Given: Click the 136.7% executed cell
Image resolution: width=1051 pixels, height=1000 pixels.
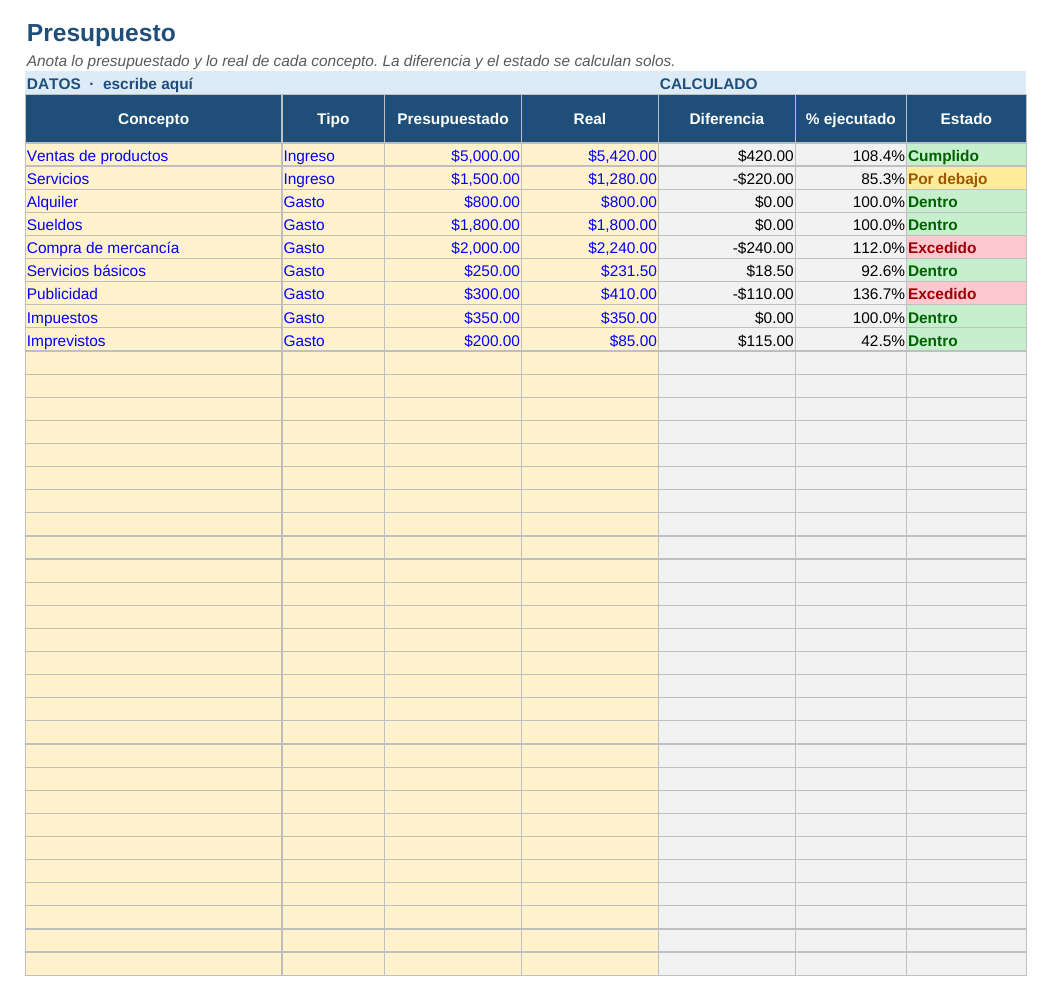Looking at the screenshot, I should click(851, 294).
